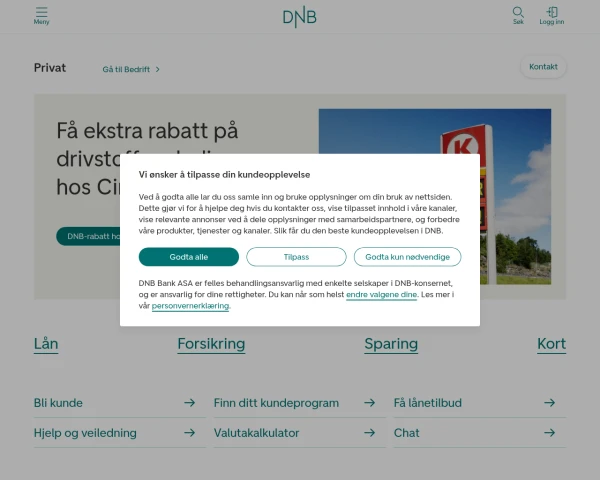Click arrow next to Hjelp og veiledning
600x480 pixels.
[x=189, y=433]
